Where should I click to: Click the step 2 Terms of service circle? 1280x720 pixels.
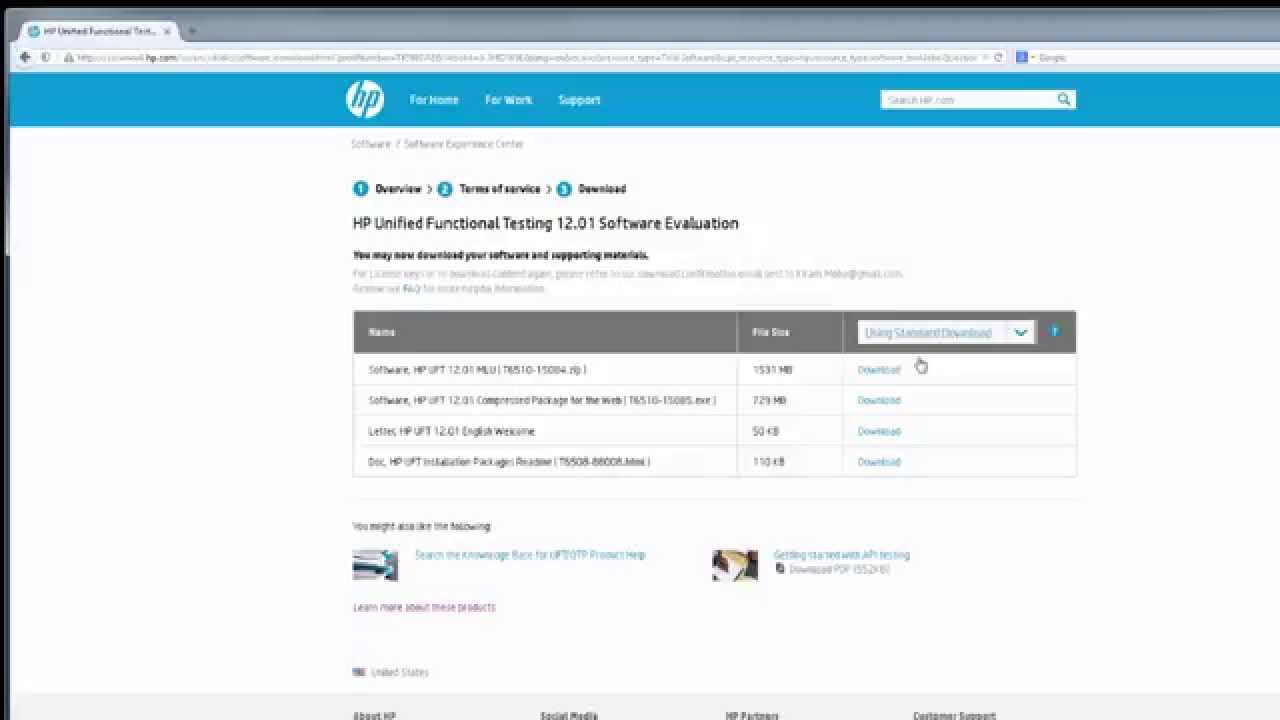click(x=445, y=188)
